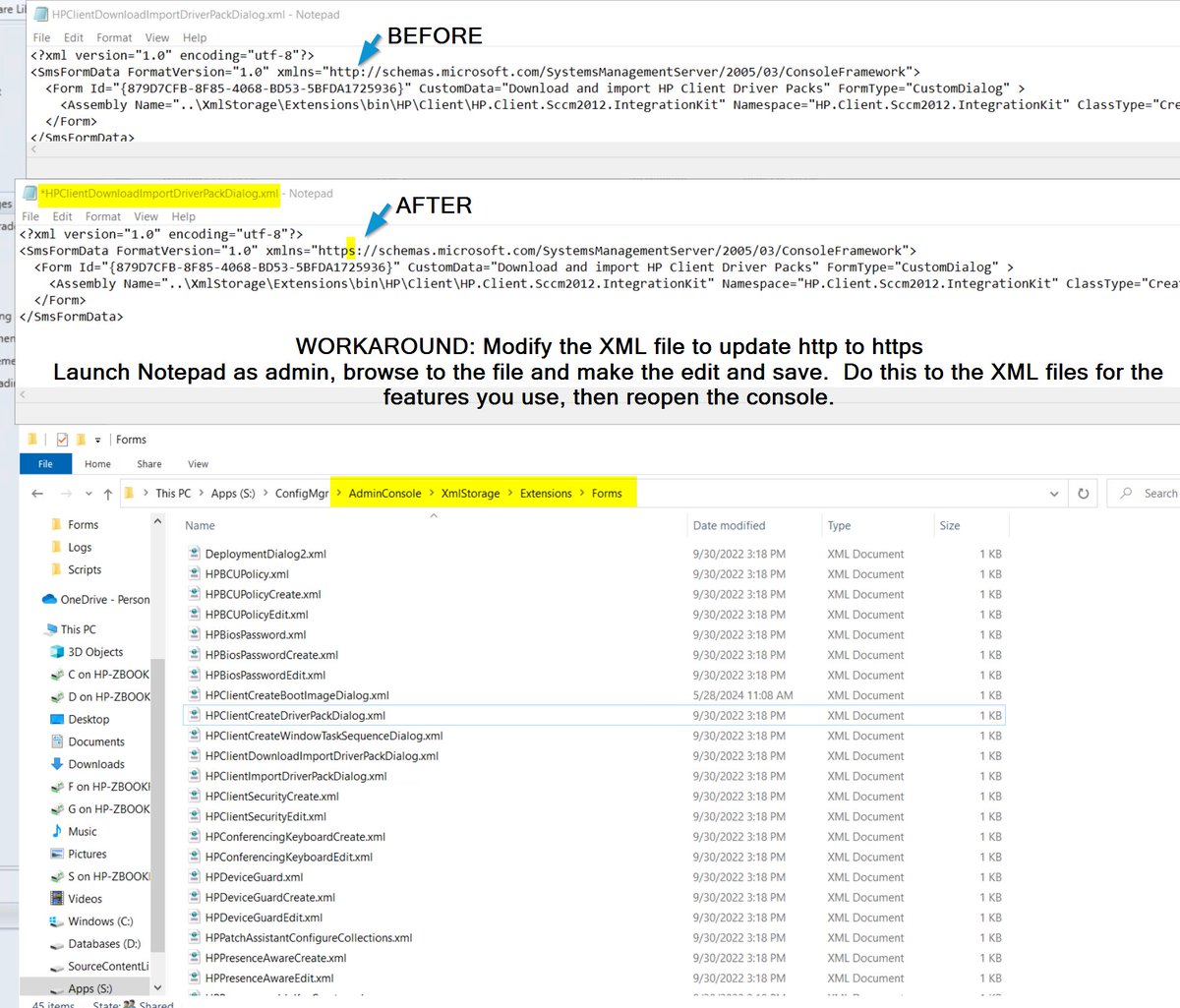
Task: Switch to the View ribbon tab in Explorer
Action: coord(199,464)
